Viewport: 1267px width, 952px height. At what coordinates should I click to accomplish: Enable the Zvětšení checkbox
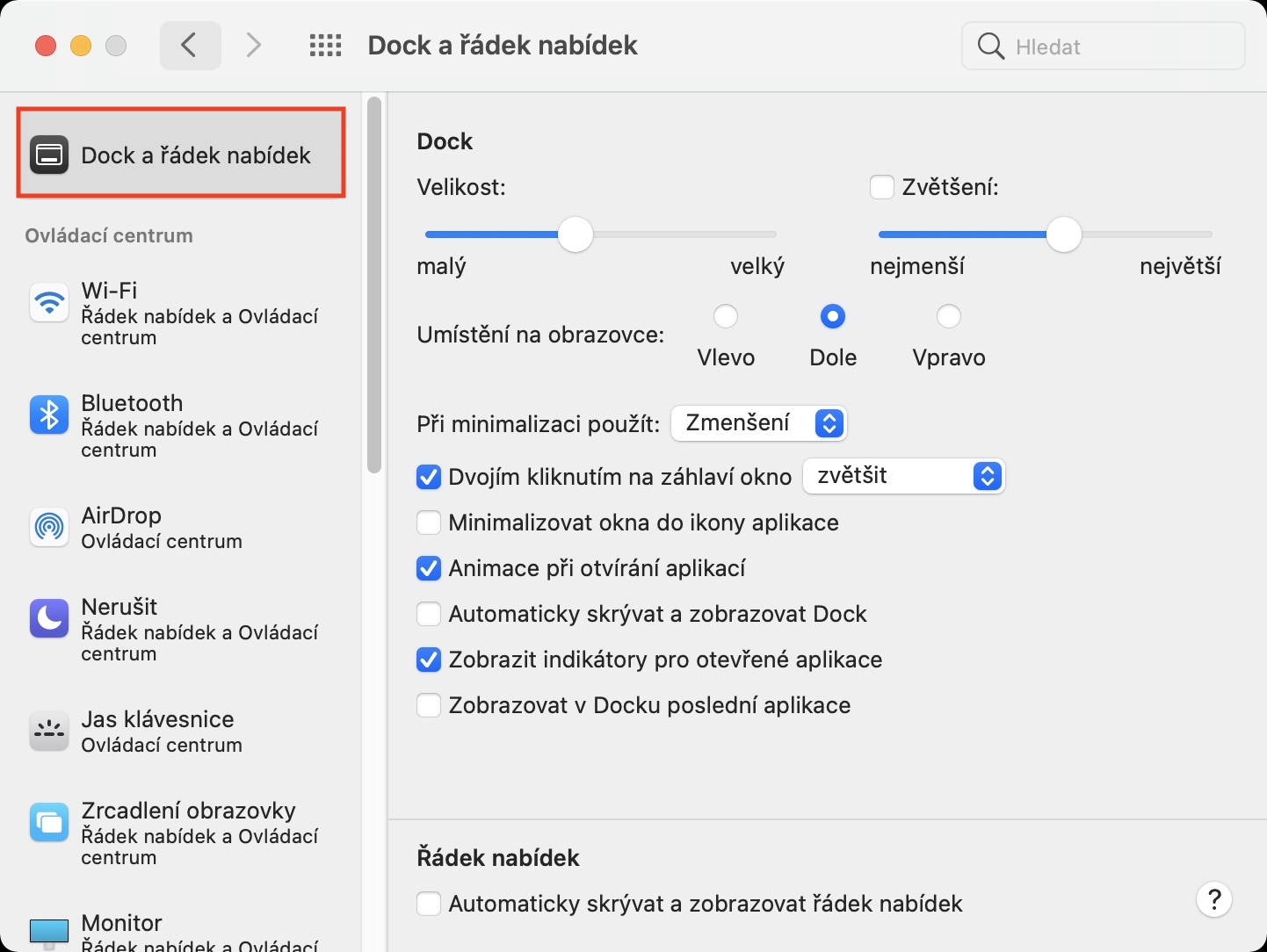coord(881,187)
